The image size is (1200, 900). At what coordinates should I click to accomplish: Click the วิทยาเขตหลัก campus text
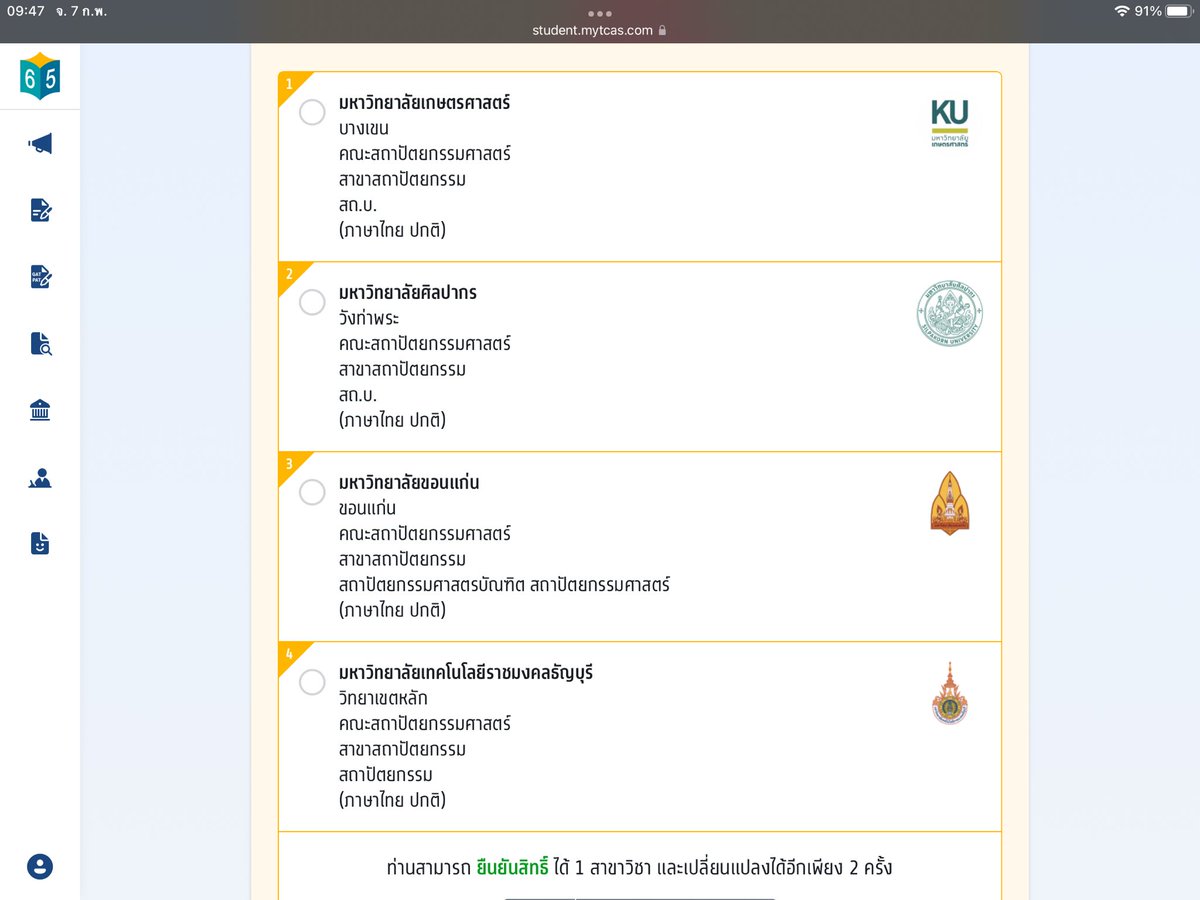point(383,699)
